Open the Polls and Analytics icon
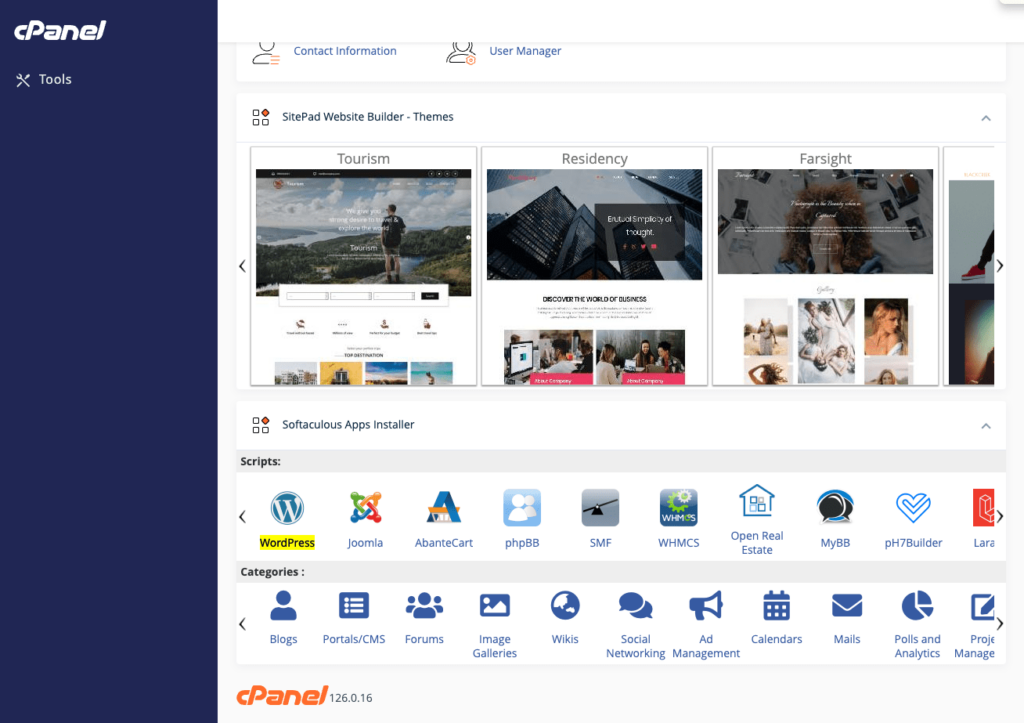Screen dimensions: 1024x723 tap(918, 606)
